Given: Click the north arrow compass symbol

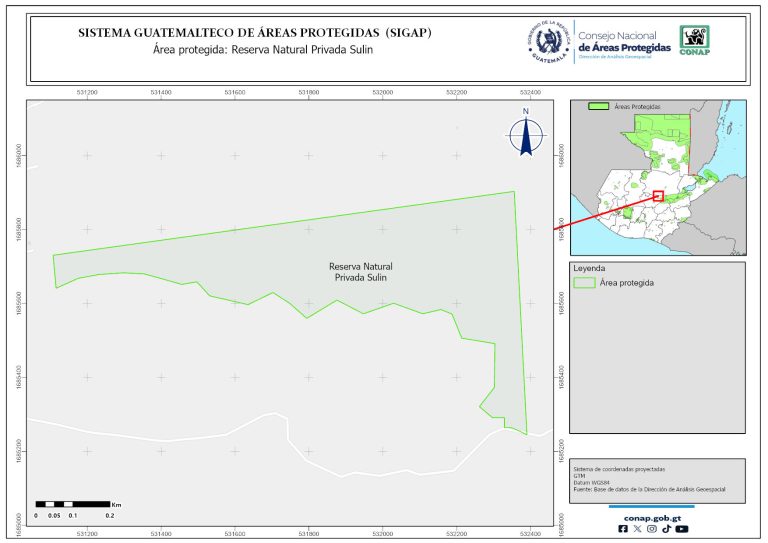Looking at the screenshot, I should coord(525,134).
